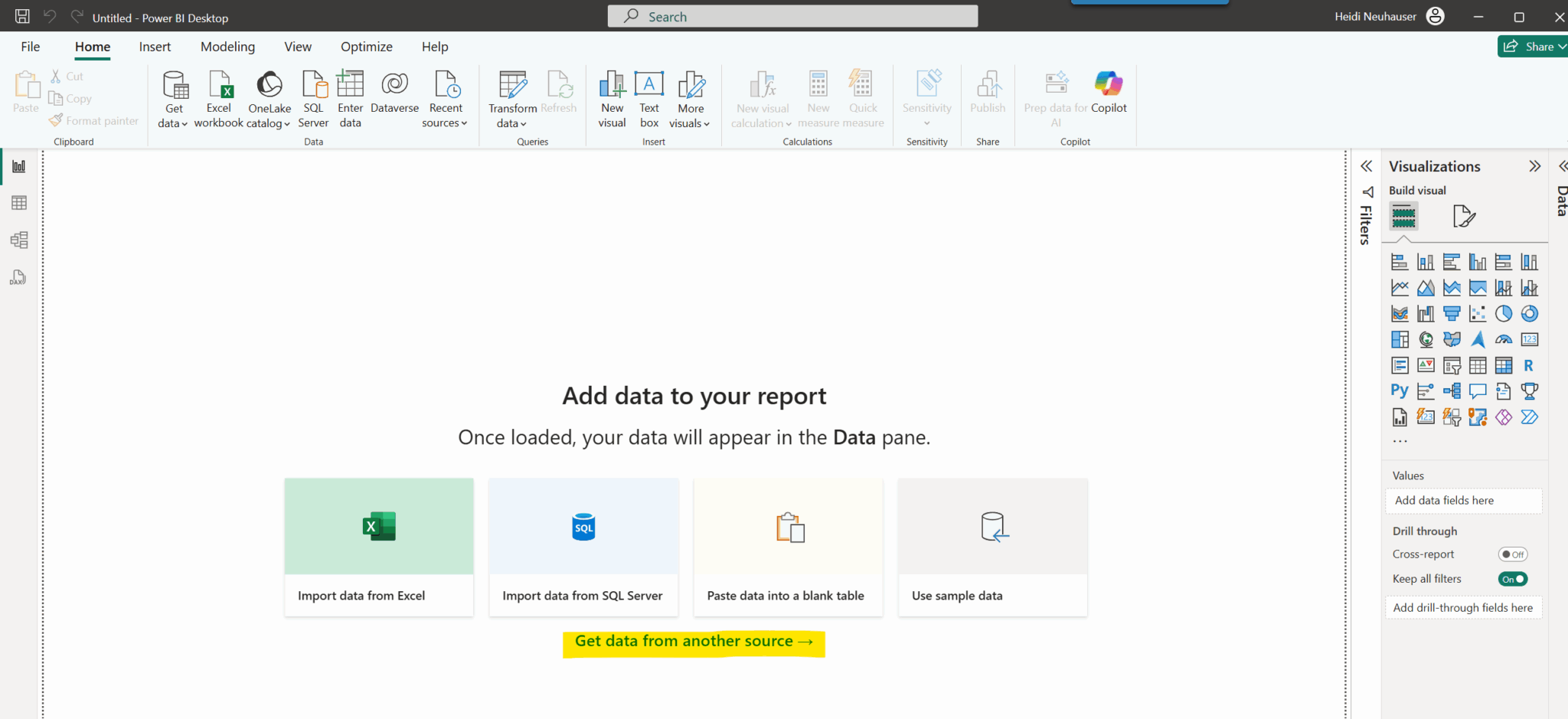Open DAX query view in left sidebar
The height and width of the screenshot is (719, 1568).
[x=19, y=277]
